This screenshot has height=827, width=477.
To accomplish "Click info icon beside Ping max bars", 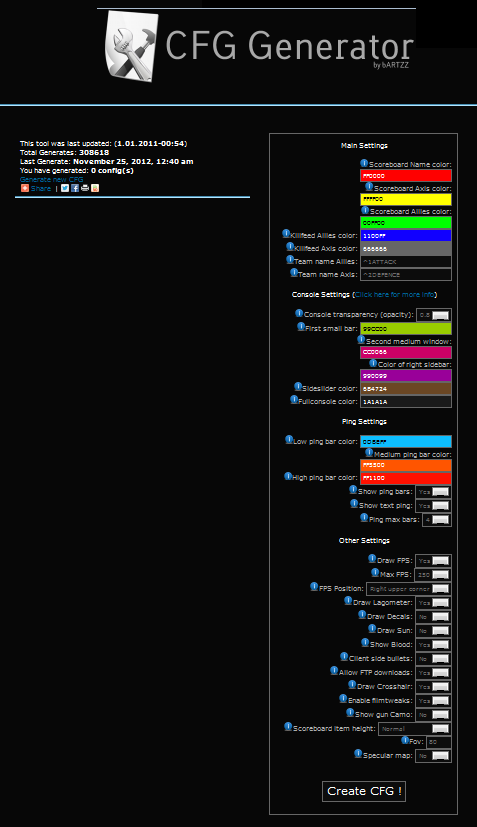I will (364, 517).
